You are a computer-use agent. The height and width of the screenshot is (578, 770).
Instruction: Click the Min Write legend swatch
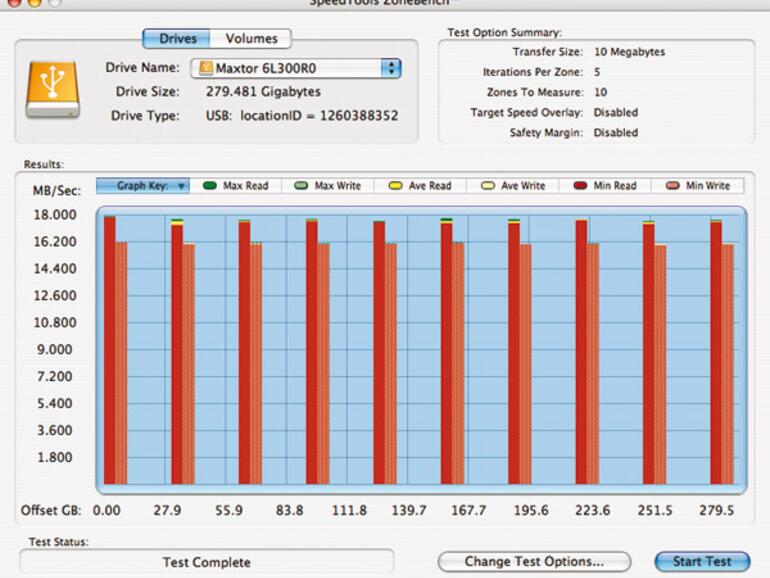pos(673,186)
